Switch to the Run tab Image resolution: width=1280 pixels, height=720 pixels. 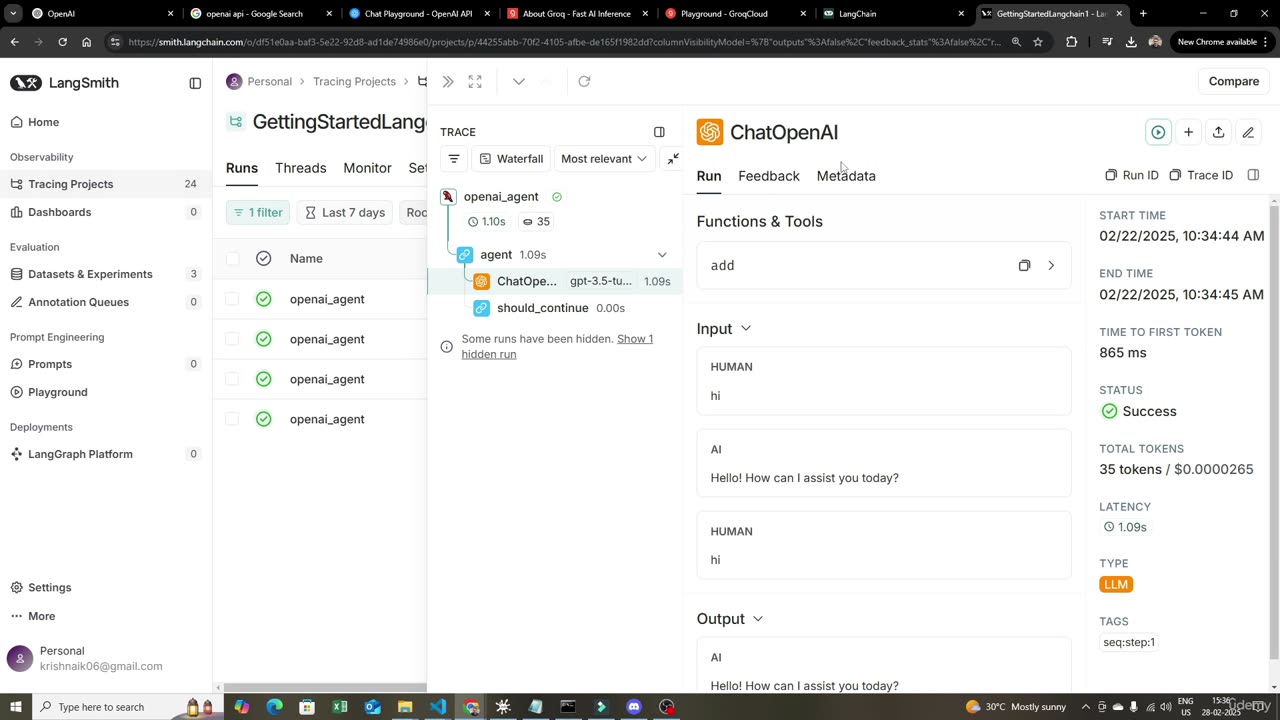point(709,176)
